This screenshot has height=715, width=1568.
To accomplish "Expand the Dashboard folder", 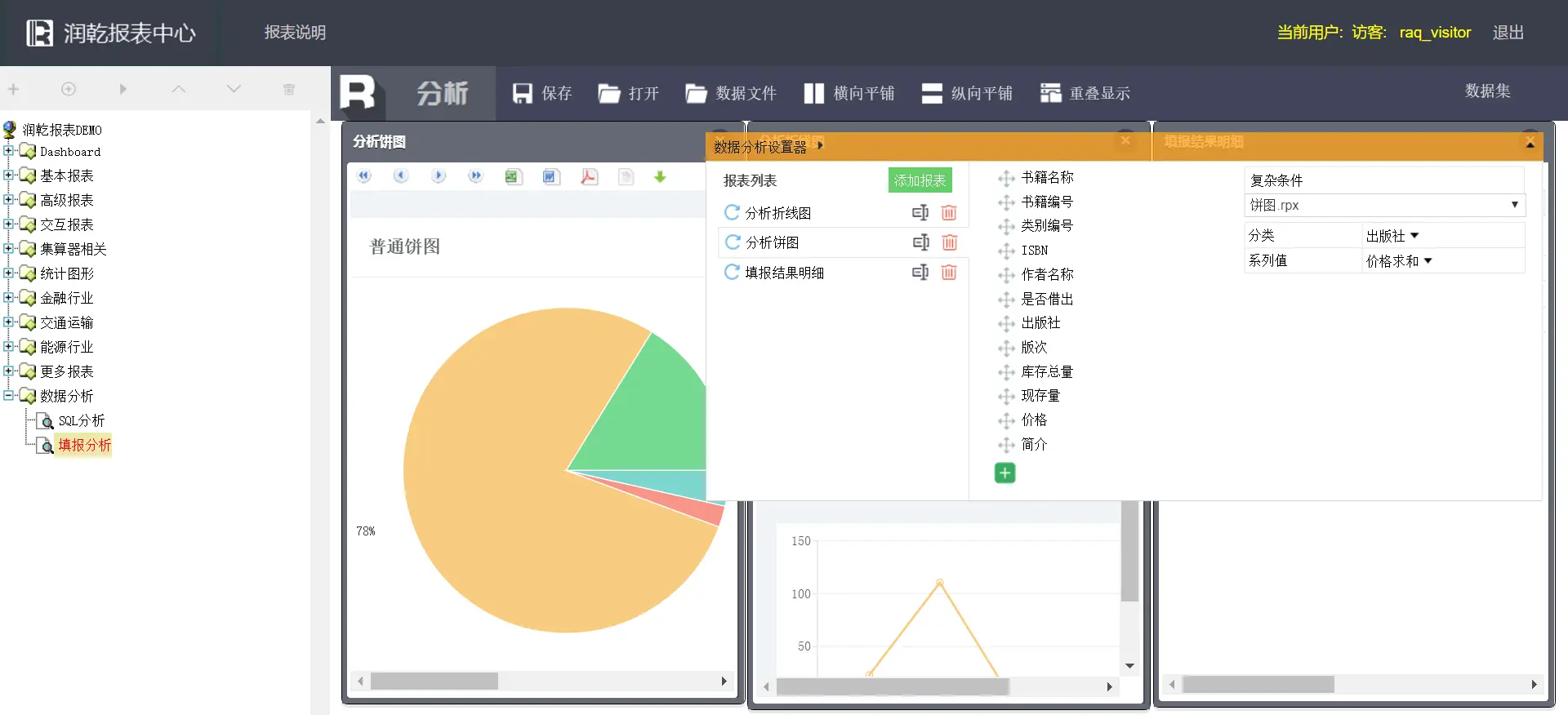I will (x=8, y=151).
